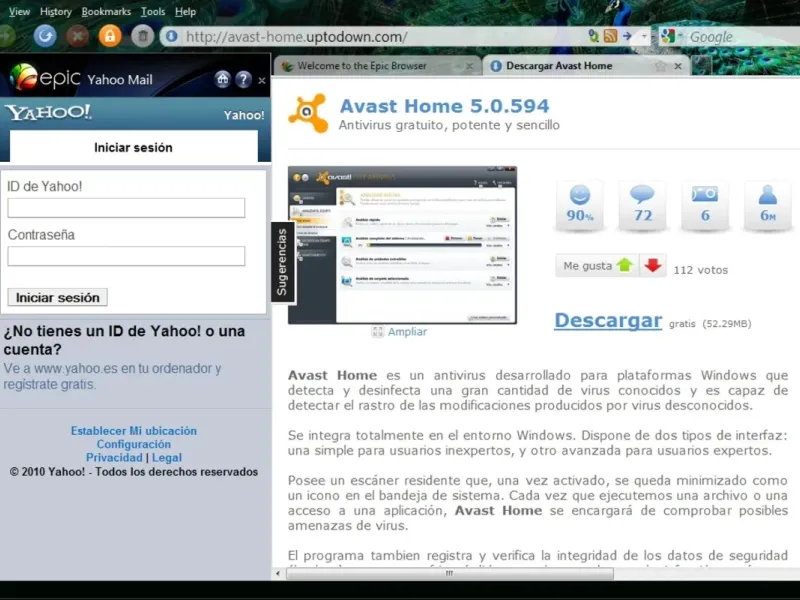The image size is (800, 600).
Task: Click the orange padlock private browsing icon
Action: (110, 36)
